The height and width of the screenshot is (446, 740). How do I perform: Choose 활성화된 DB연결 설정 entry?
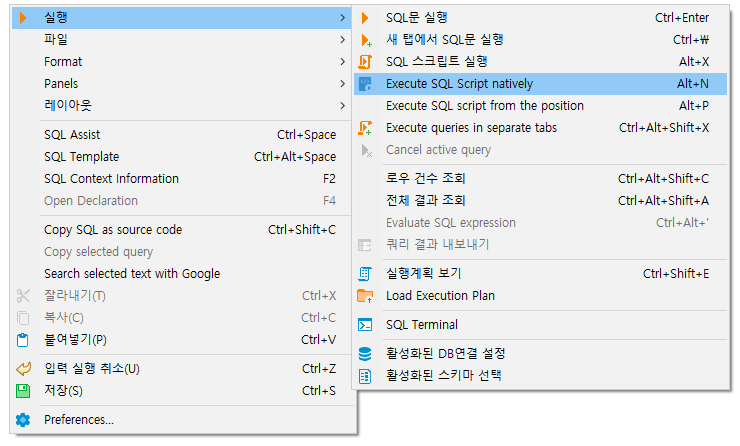click(x=540, y=354)
